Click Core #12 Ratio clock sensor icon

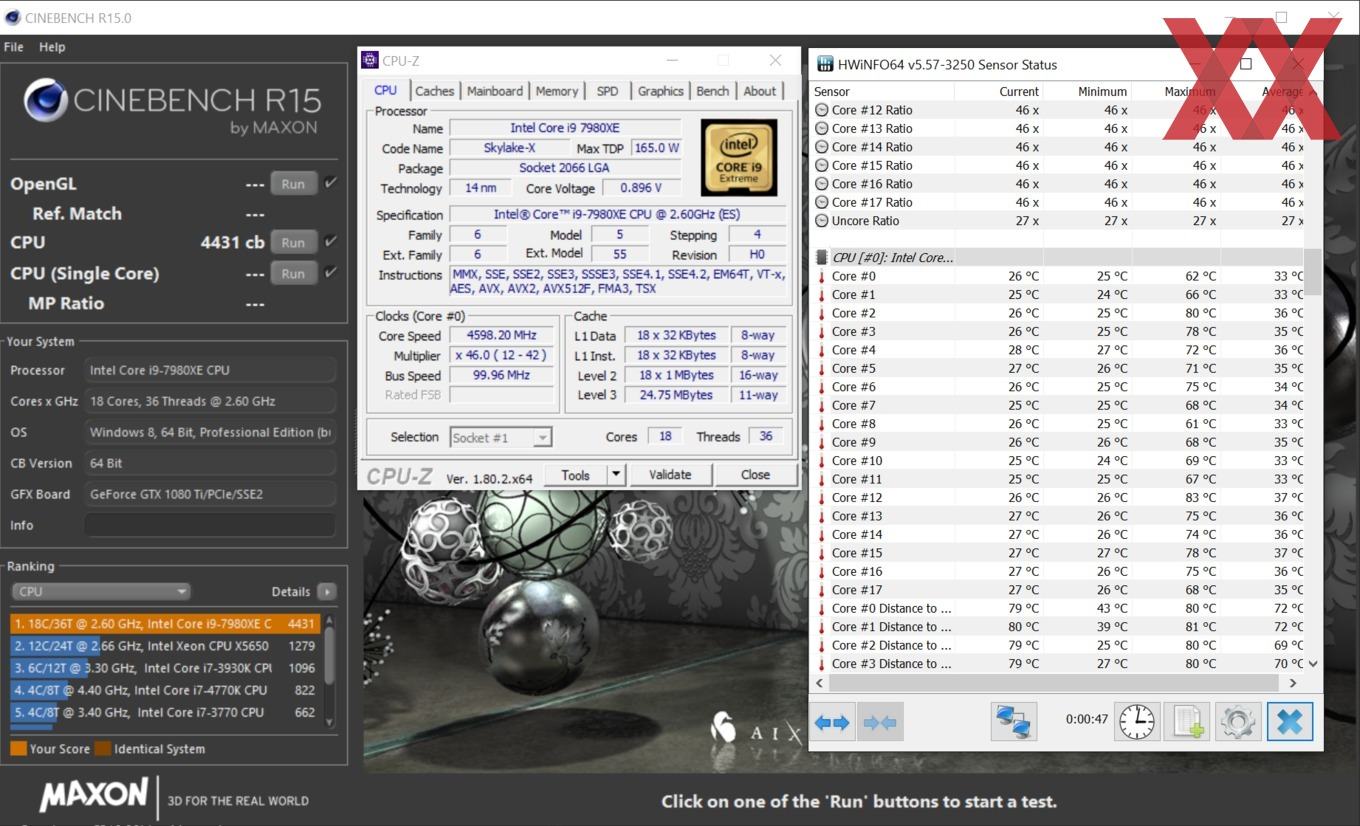click(822, 110)
